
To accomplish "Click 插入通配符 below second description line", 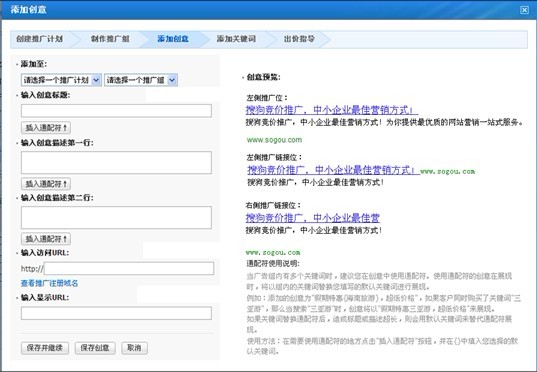I will [46, 239].
